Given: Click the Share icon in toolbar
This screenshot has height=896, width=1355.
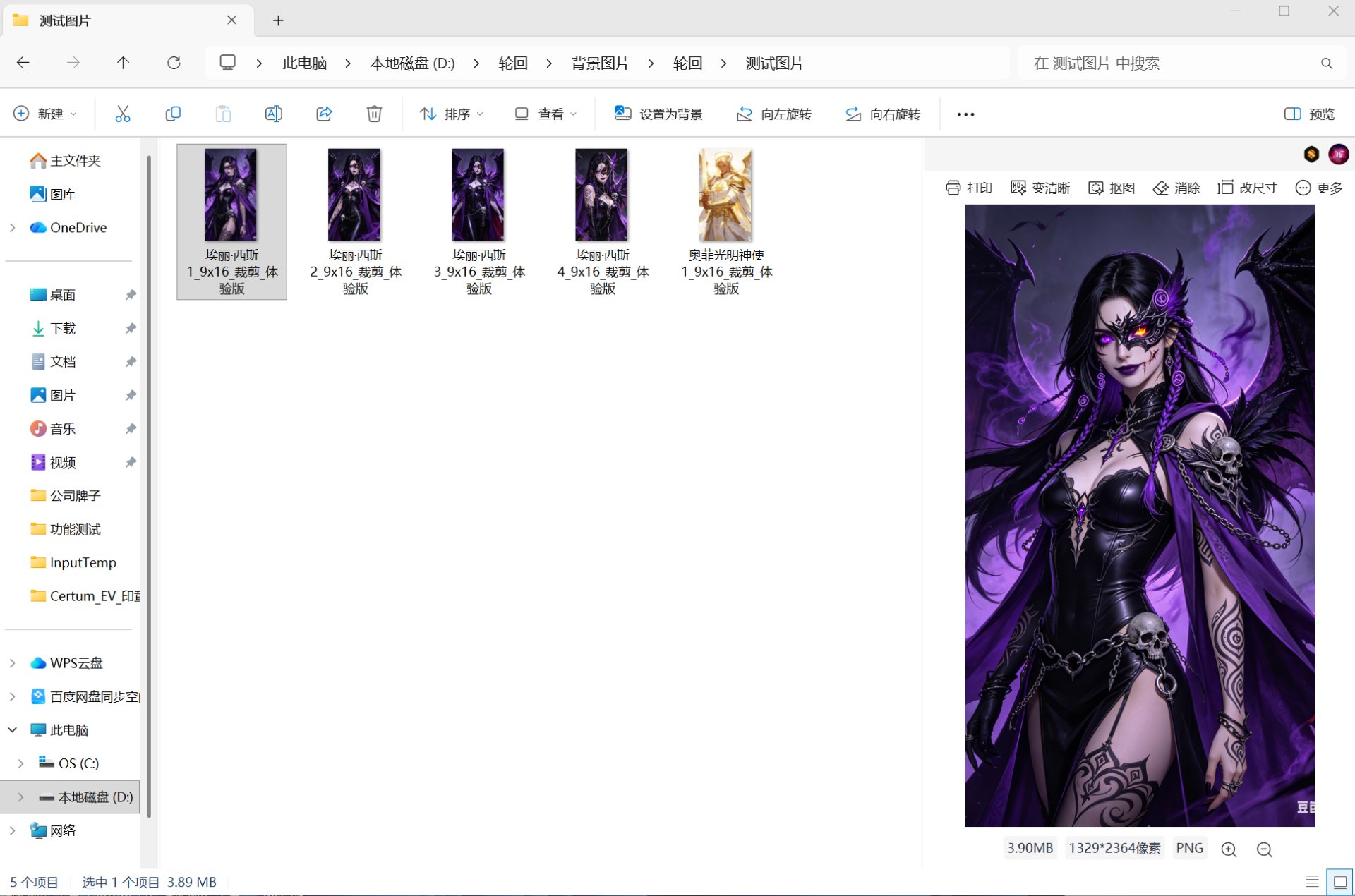Looking at the screenshot, I should [x=324, y=114].
